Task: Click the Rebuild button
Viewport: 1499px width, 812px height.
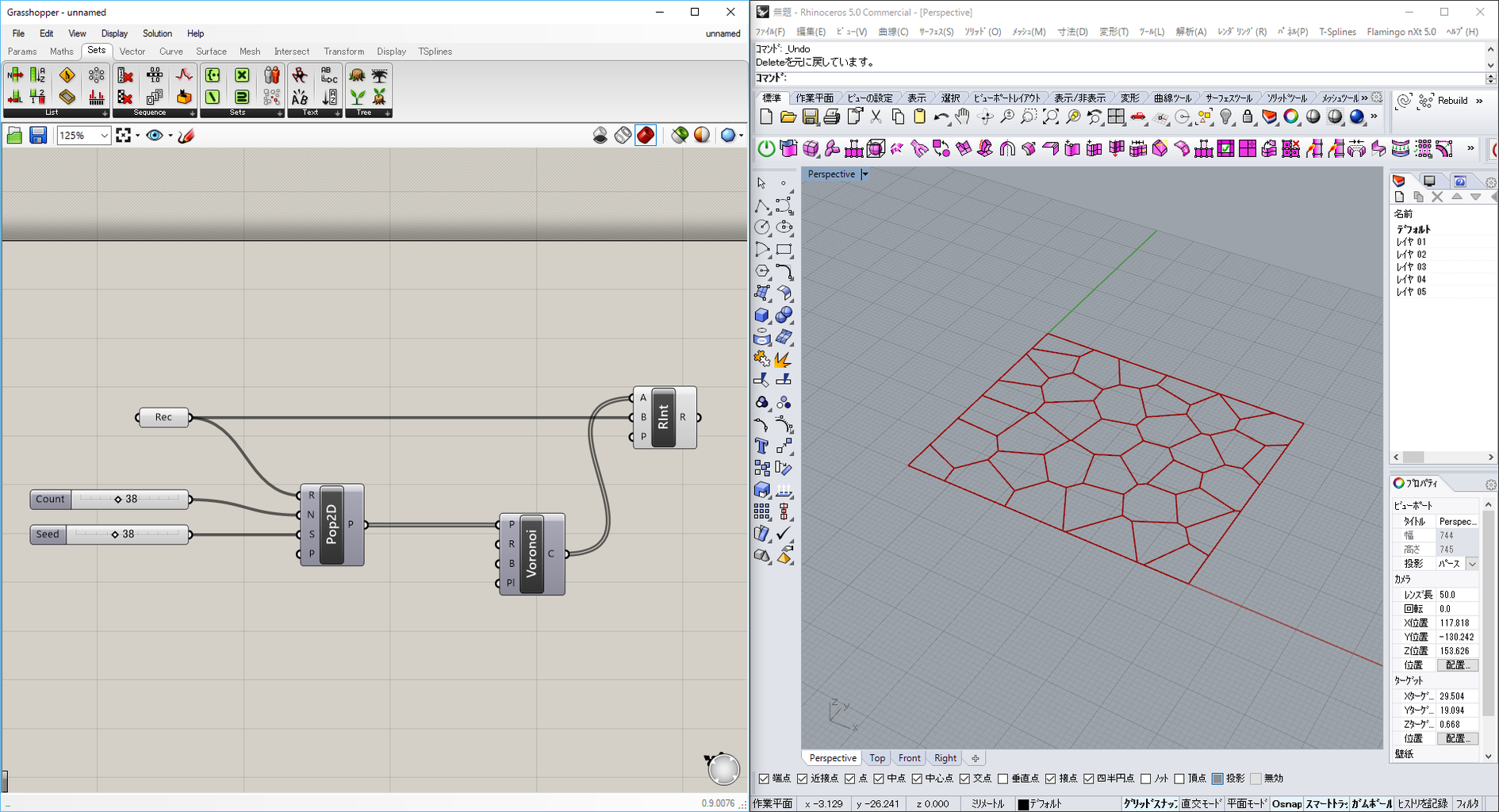Action: [x=1451, y=101]
